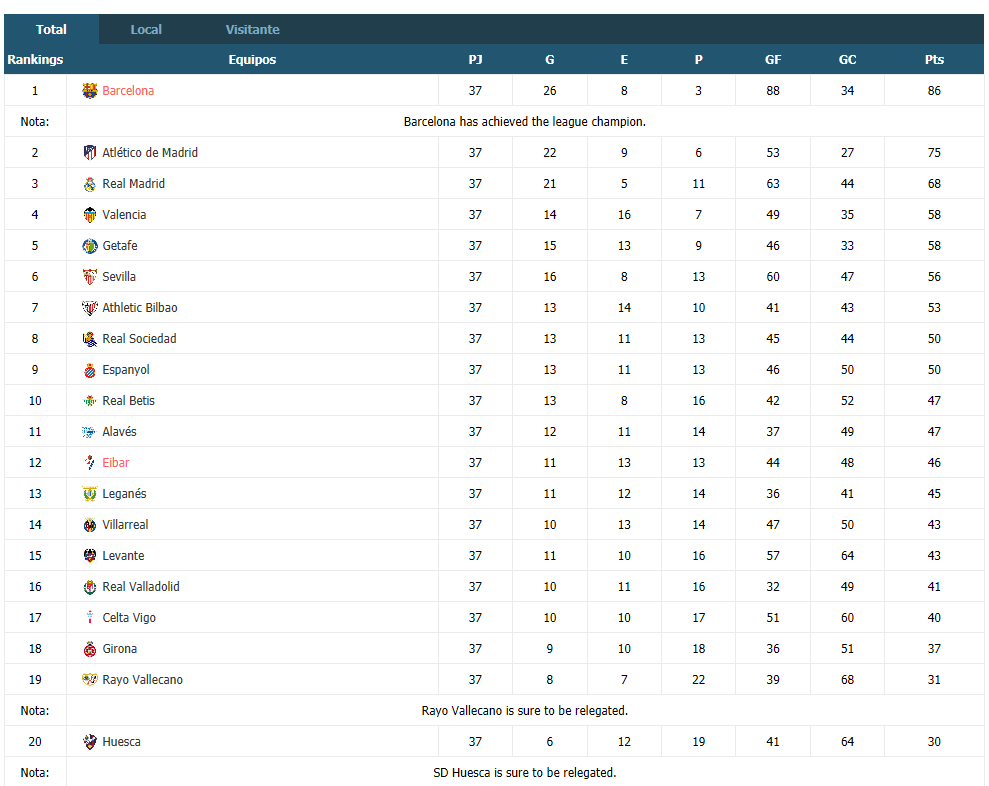Click the Atlético de Madrid crest icon
Image resolution: width=989 pixels, height=786 pixels.
[90, 153]
